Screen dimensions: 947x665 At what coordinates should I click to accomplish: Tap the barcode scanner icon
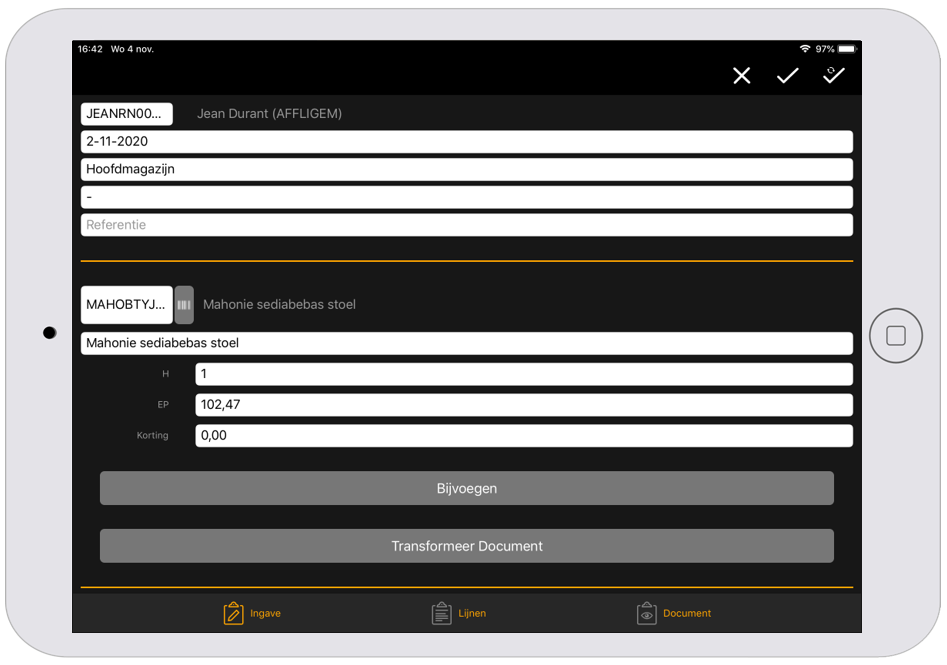184,305
